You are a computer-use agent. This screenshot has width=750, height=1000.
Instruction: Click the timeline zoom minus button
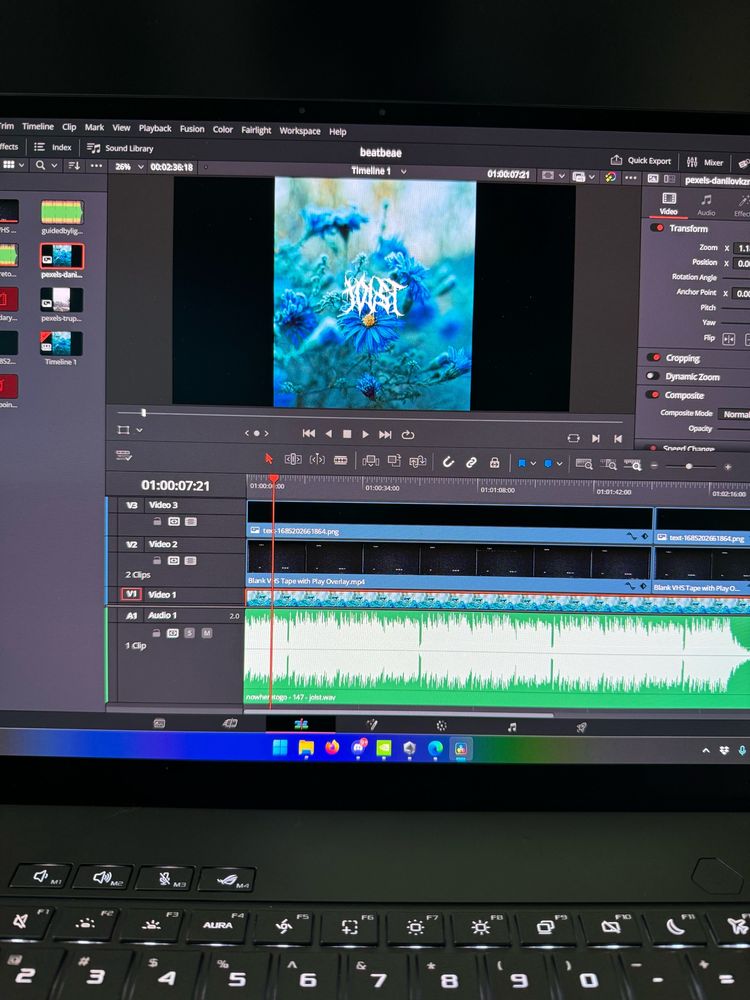click(x=654, y=466)
